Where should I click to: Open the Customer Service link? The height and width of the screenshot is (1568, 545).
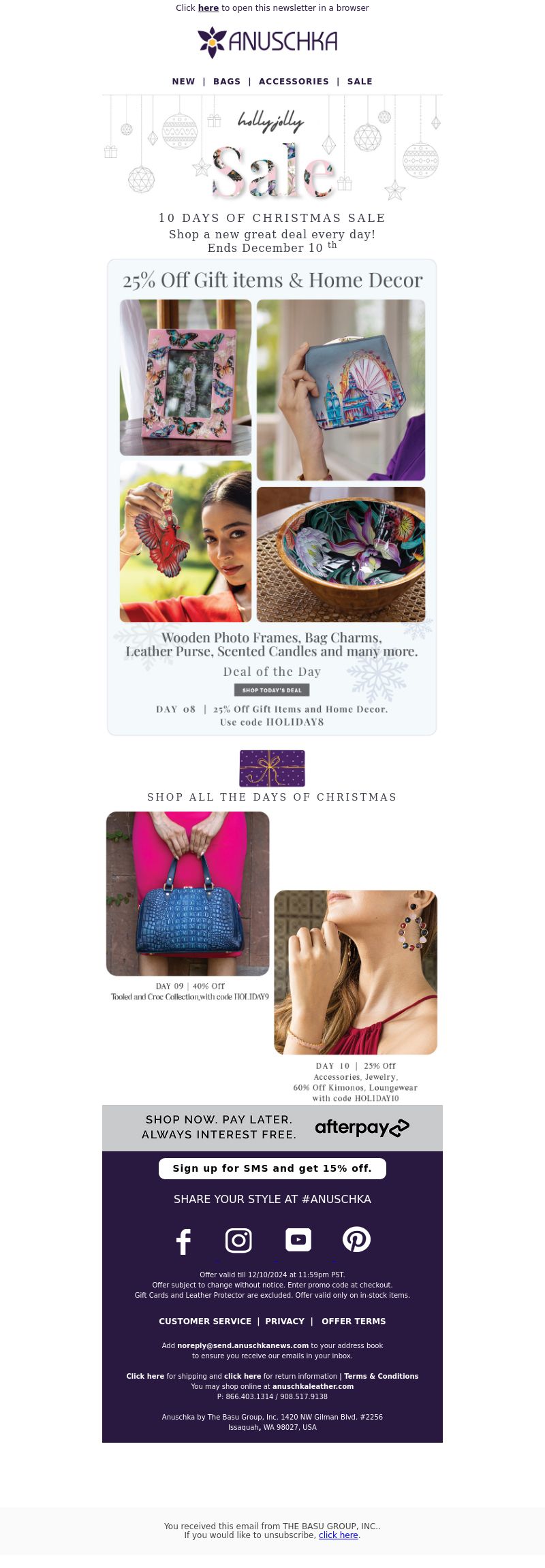point(205,1321)
